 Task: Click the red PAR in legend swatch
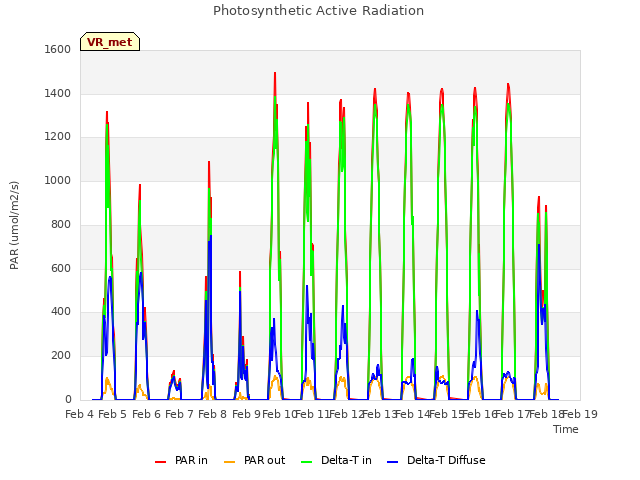160,462
